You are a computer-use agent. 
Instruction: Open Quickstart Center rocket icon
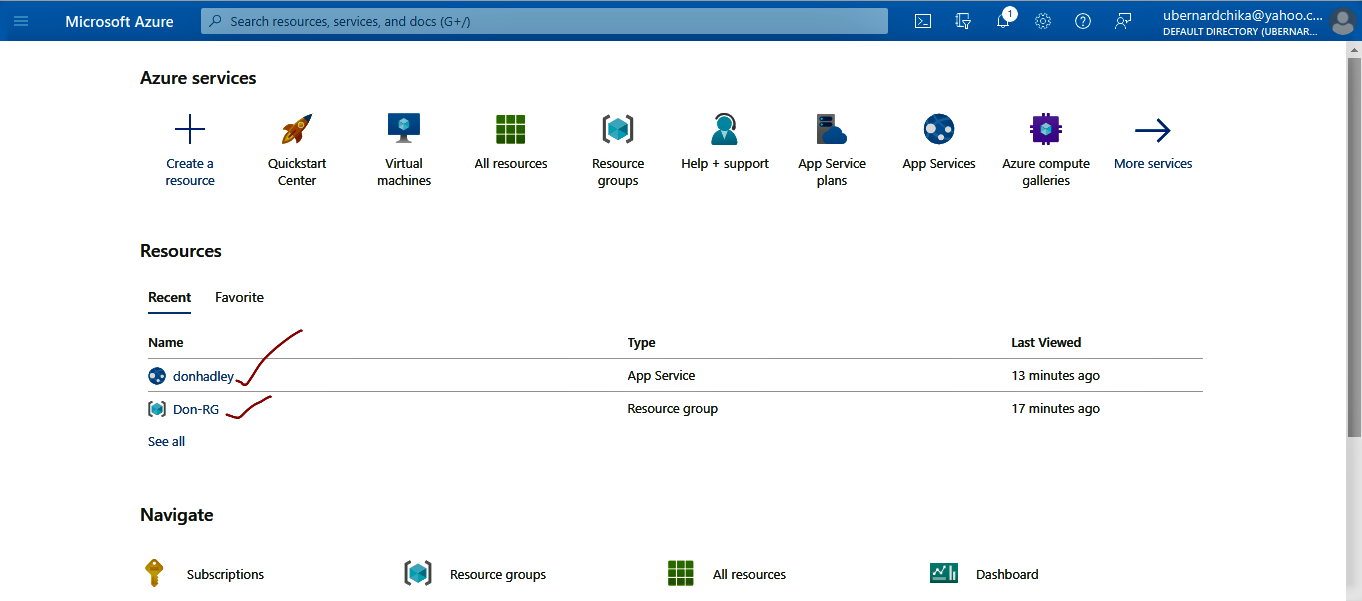click(x=297, y=129)
